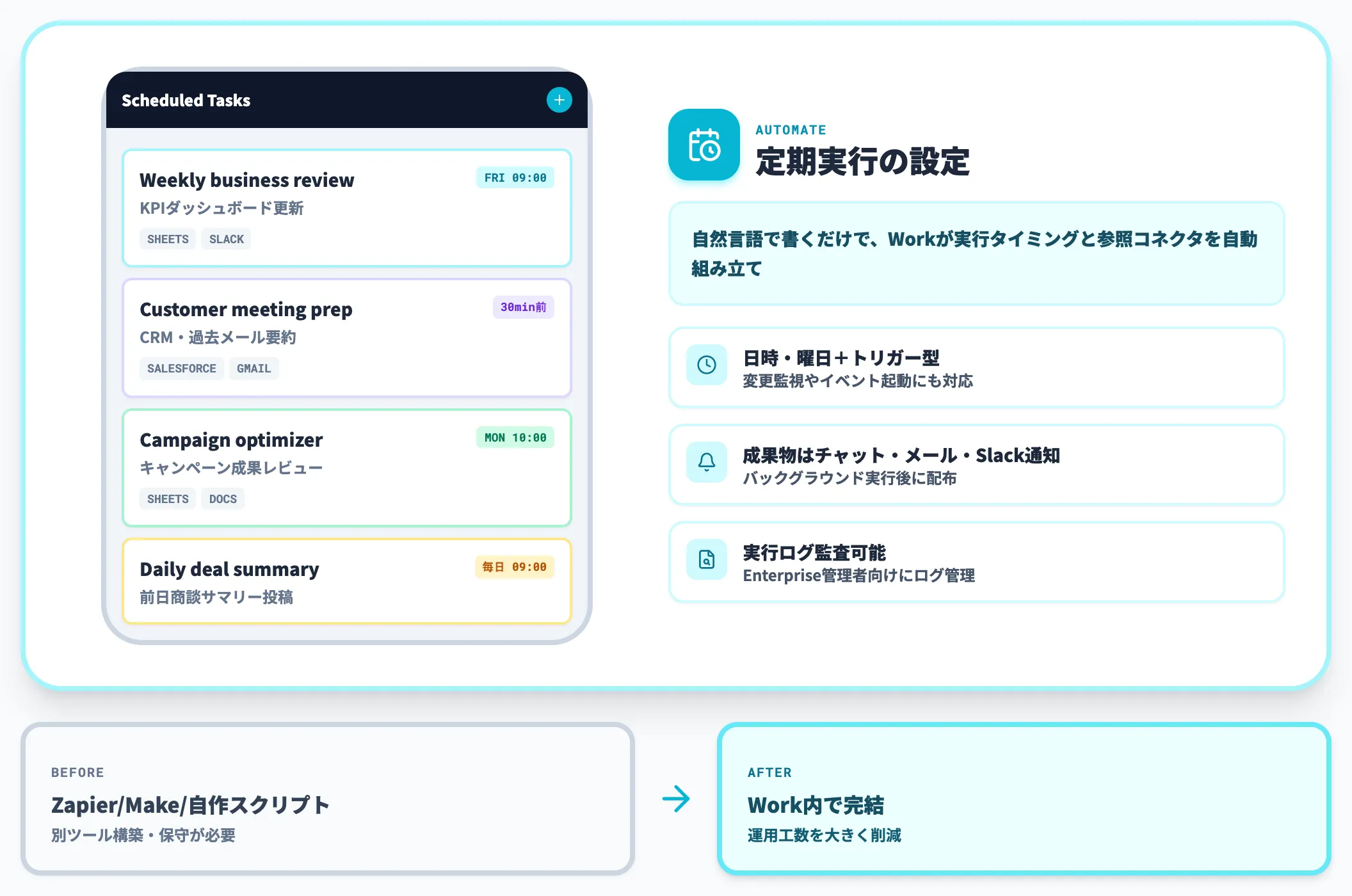The height and width of the screenshot is (896, 1352).
Task: Click Enterprise管理者向けにログ管理 text
Action: (x=859, y=576)
